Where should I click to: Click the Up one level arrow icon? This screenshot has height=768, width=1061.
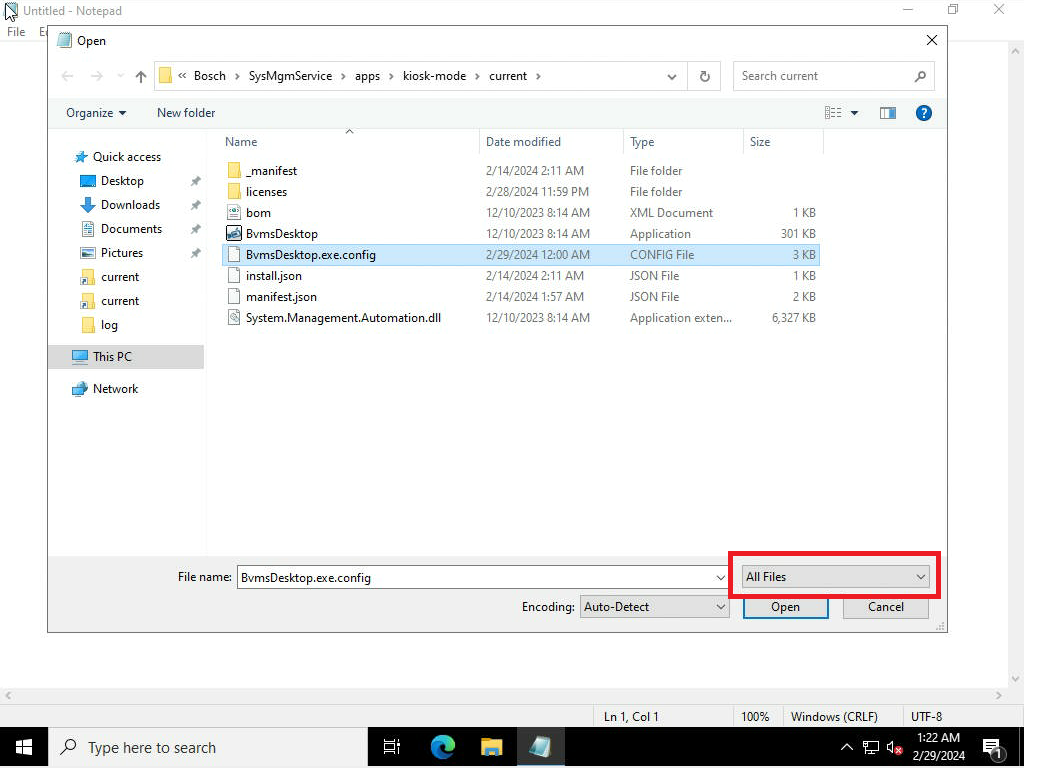click(141, 76)
